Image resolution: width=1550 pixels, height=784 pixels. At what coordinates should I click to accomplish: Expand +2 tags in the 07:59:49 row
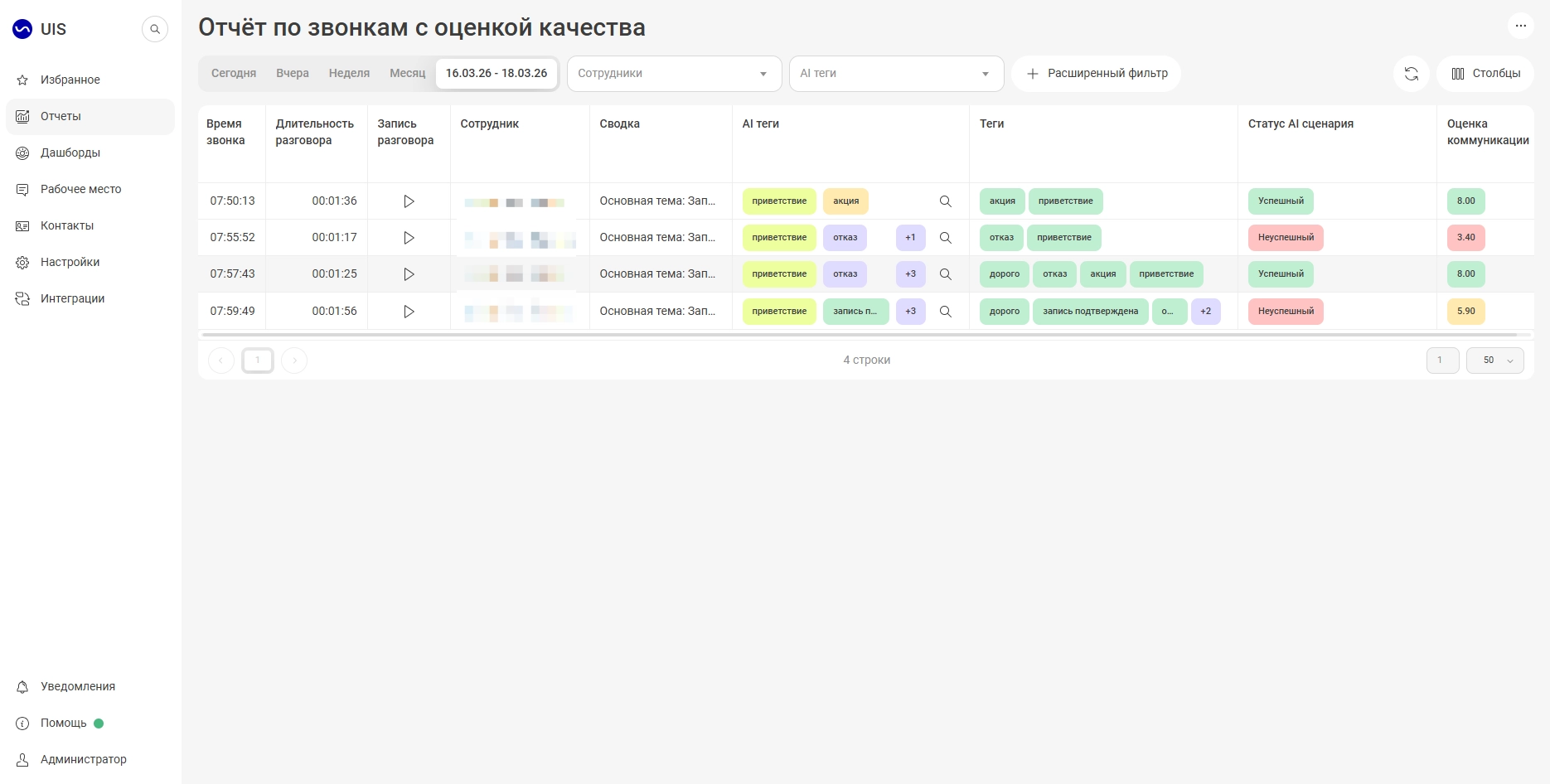coord(1206,312)
